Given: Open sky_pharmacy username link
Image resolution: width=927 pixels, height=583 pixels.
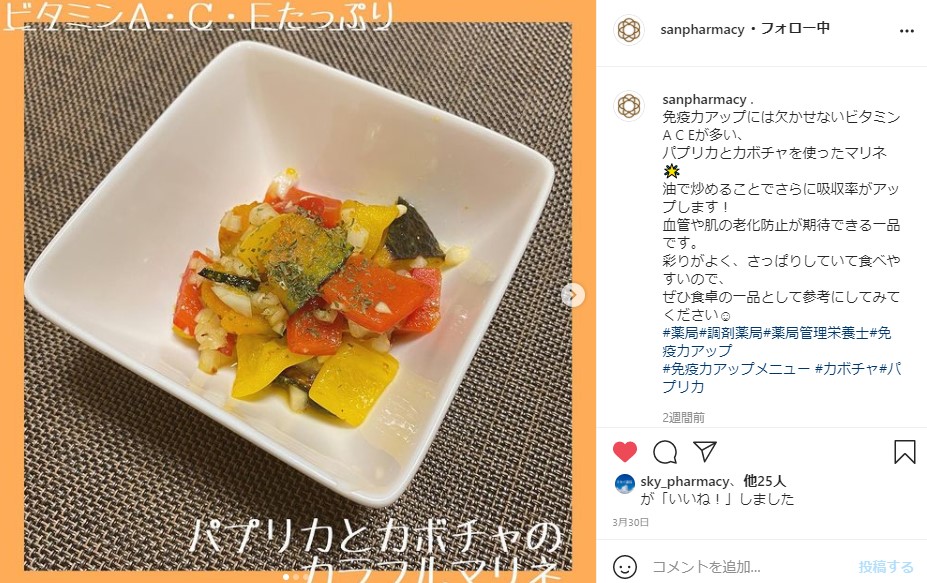Looking at the screenshot, I should tap(685, 481).
